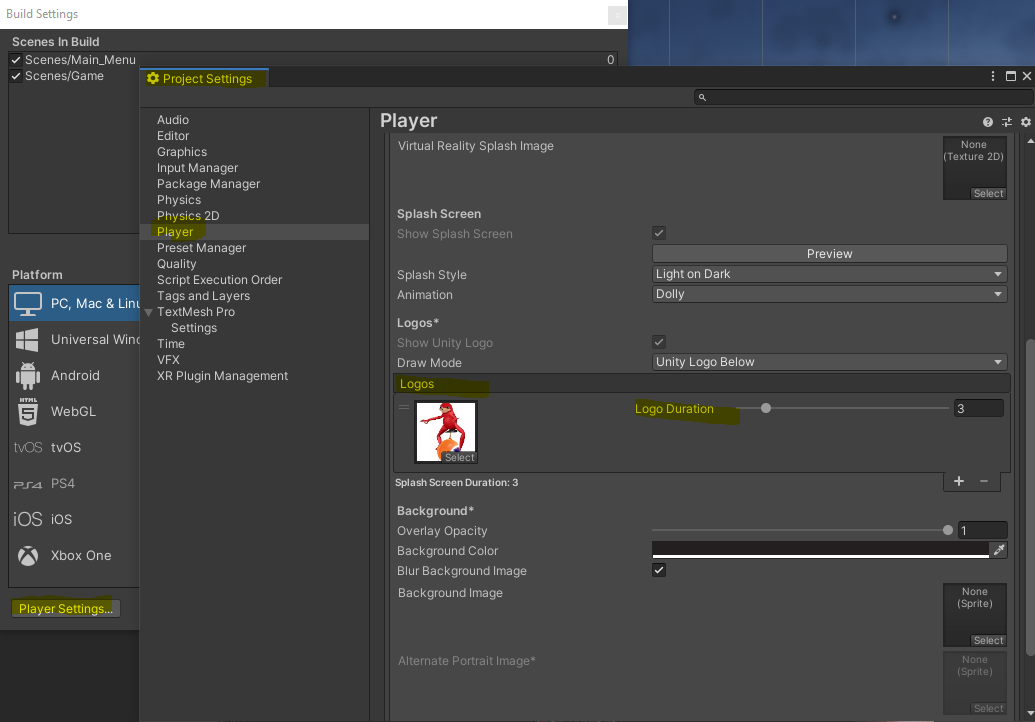Viewport: 1035px width, 722px height.
Task: Select texture for Virtual Reality Splash Image
Action: pyautogui.click(x=988, y=193)
